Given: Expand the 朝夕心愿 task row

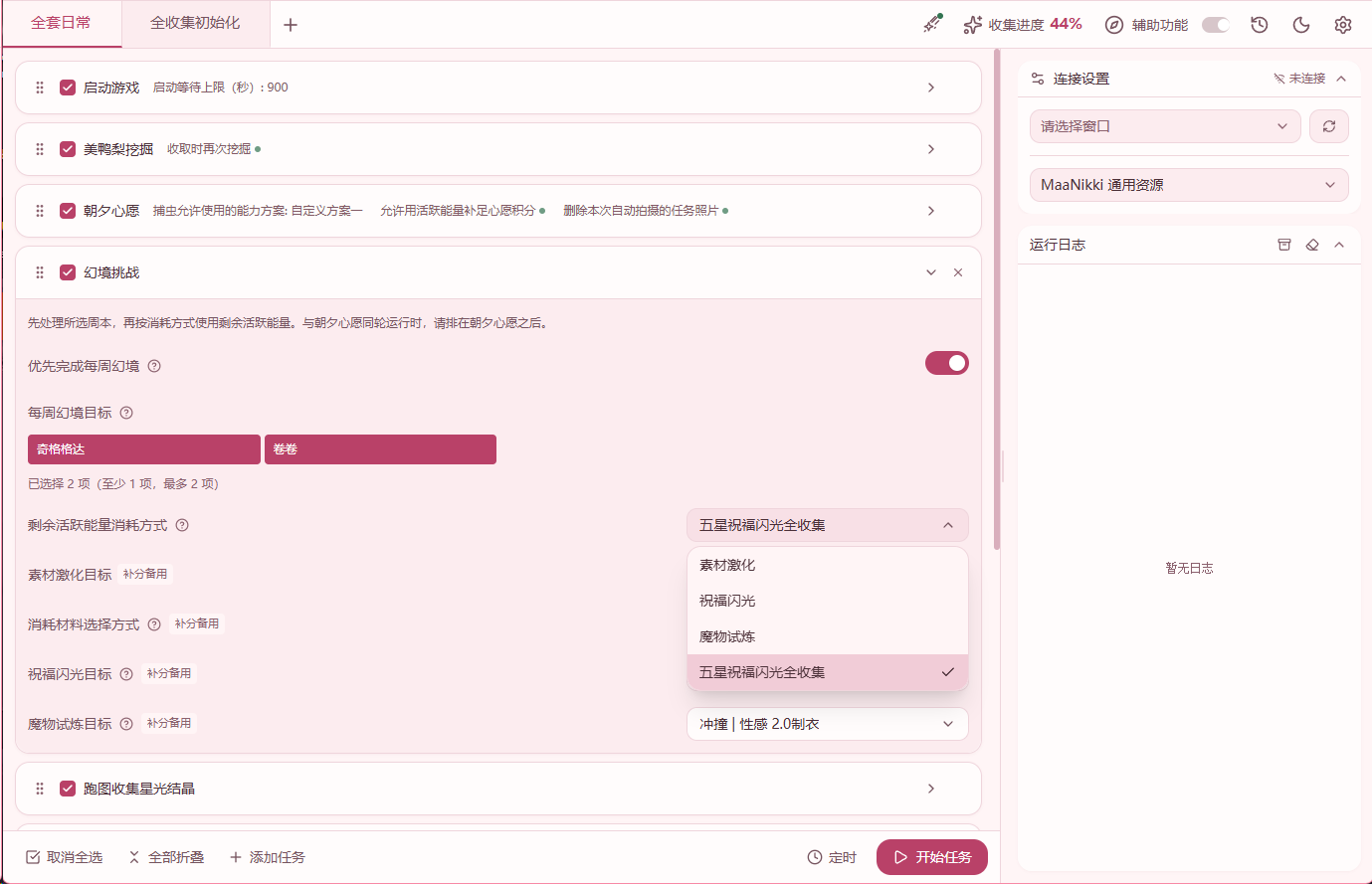Looking at the screenshot, I should (x=931, y=211).
